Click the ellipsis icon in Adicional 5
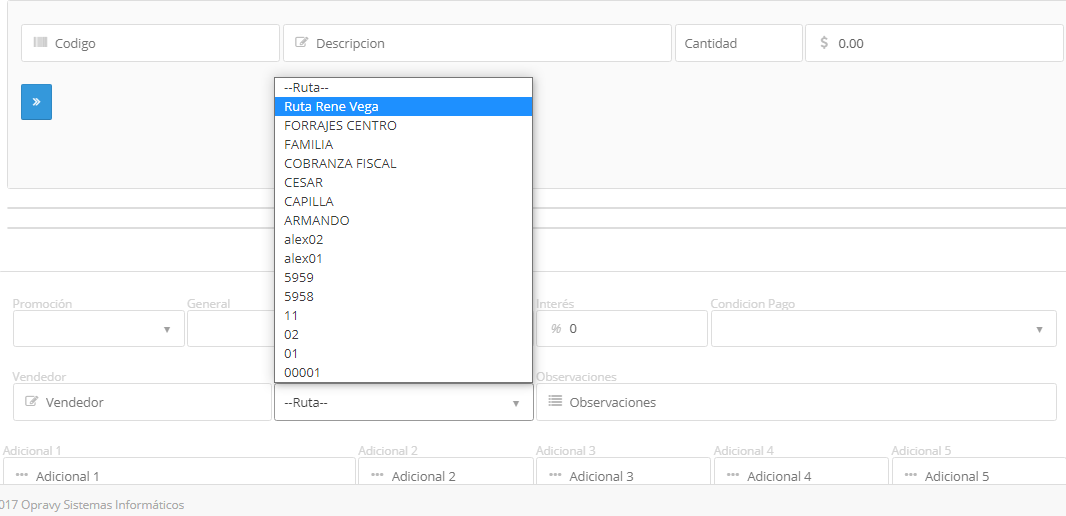The image size is (1066, 516). coord(910,475)
